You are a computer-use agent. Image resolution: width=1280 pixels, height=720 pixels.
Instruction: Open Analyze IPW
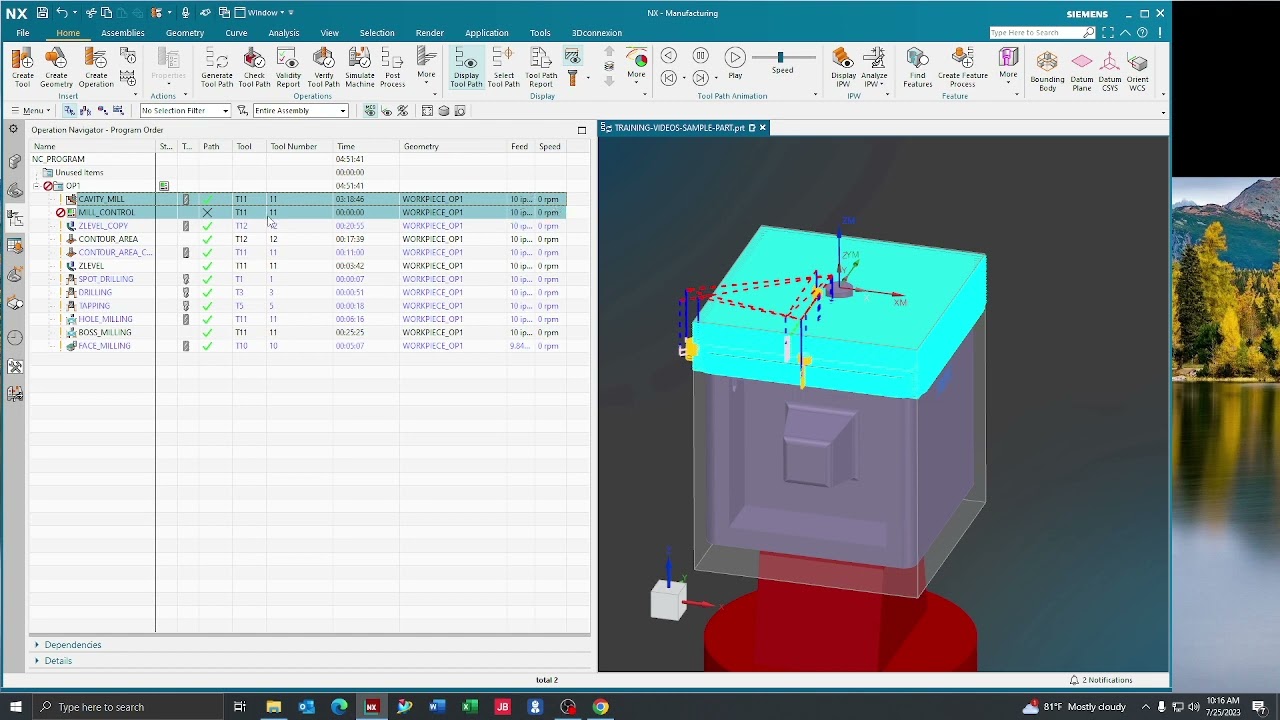click(874, 67)
